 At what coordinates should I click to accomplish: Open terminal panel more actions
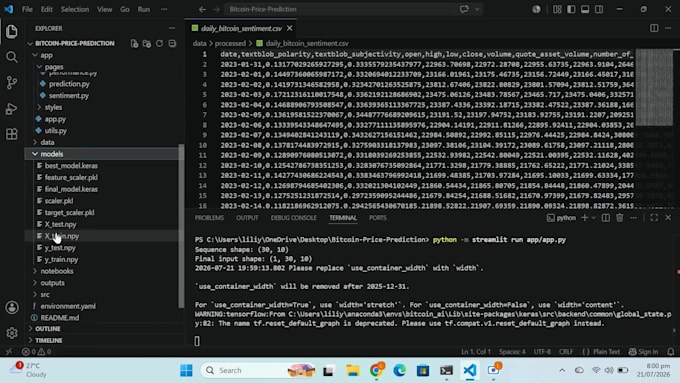coord(634,218)
